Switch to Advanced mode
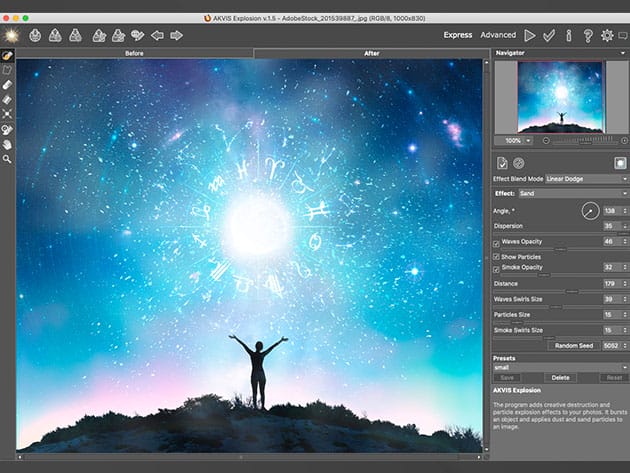 [x=498, y=35]
